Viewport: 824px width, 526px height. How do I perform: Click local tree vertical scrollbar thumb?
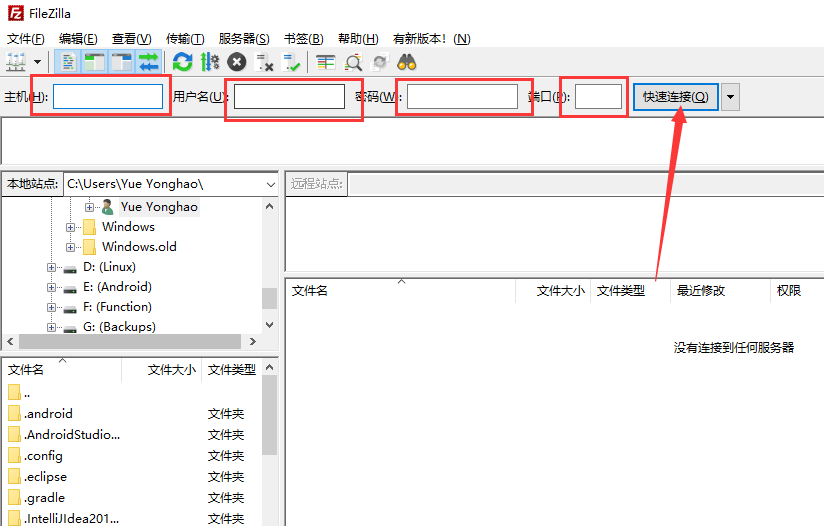click(270, 298)
